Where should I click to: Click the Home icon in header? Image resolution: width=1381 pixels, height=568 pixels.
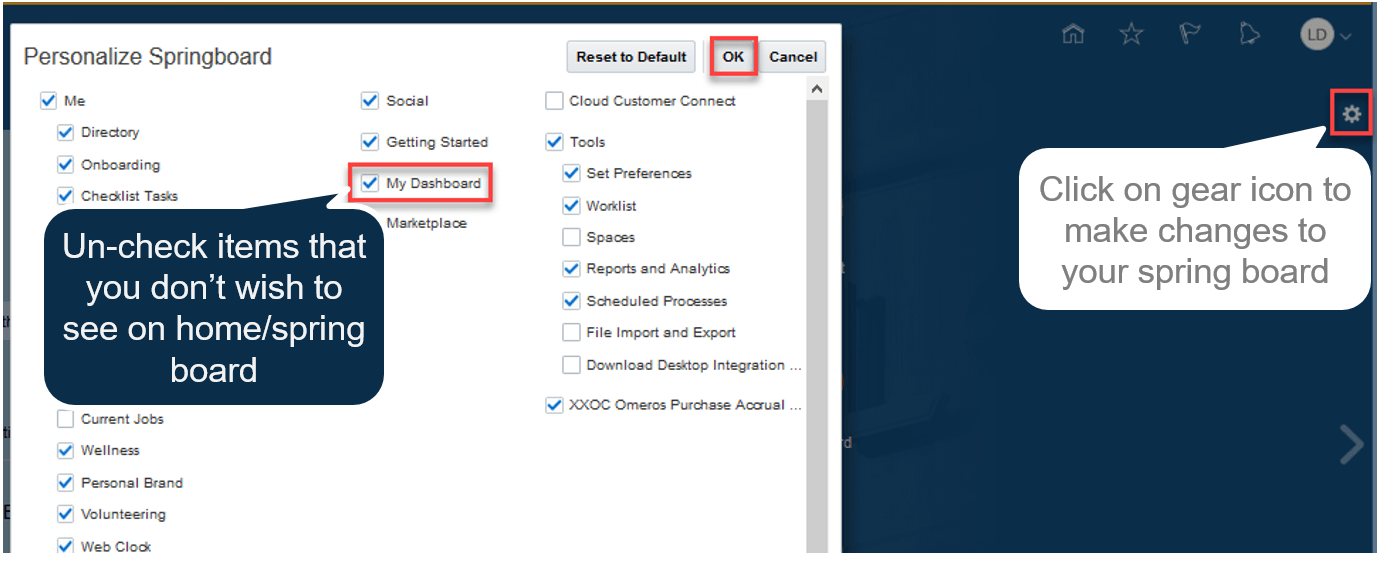[x=1073, y=35]
